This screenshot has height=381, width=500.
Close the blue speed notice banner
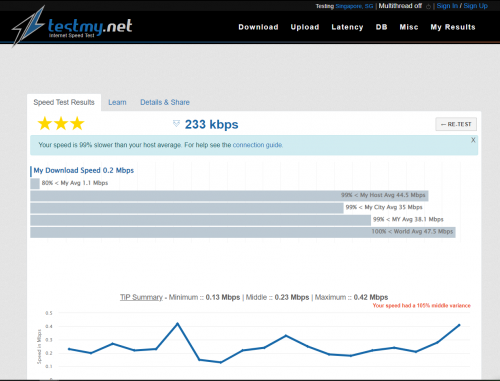click(473, 140)
